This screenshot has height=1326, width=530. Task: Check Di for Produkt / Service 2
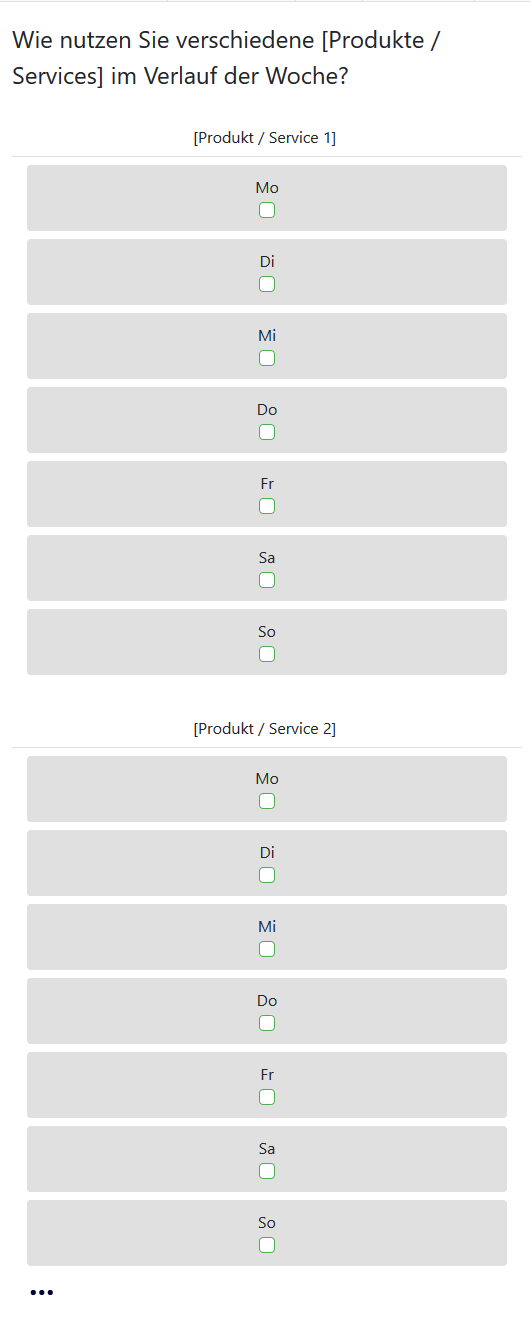click(267, 875)
